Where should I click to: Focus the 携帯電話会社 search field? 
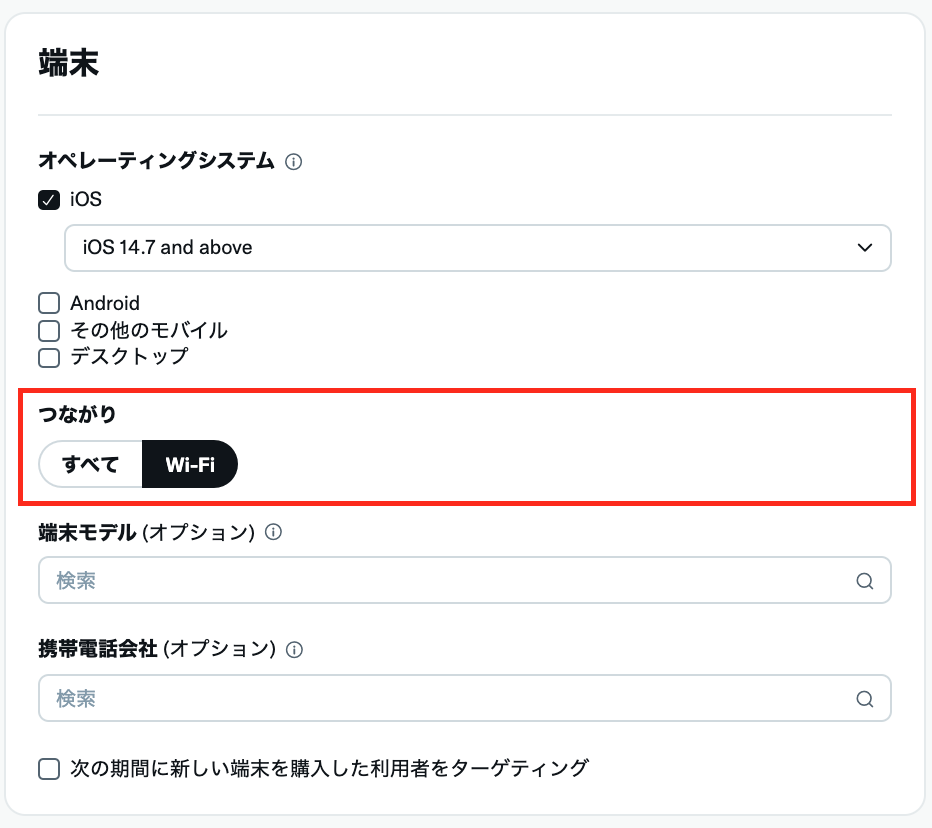pyautogui.click(x=440, y=698)
